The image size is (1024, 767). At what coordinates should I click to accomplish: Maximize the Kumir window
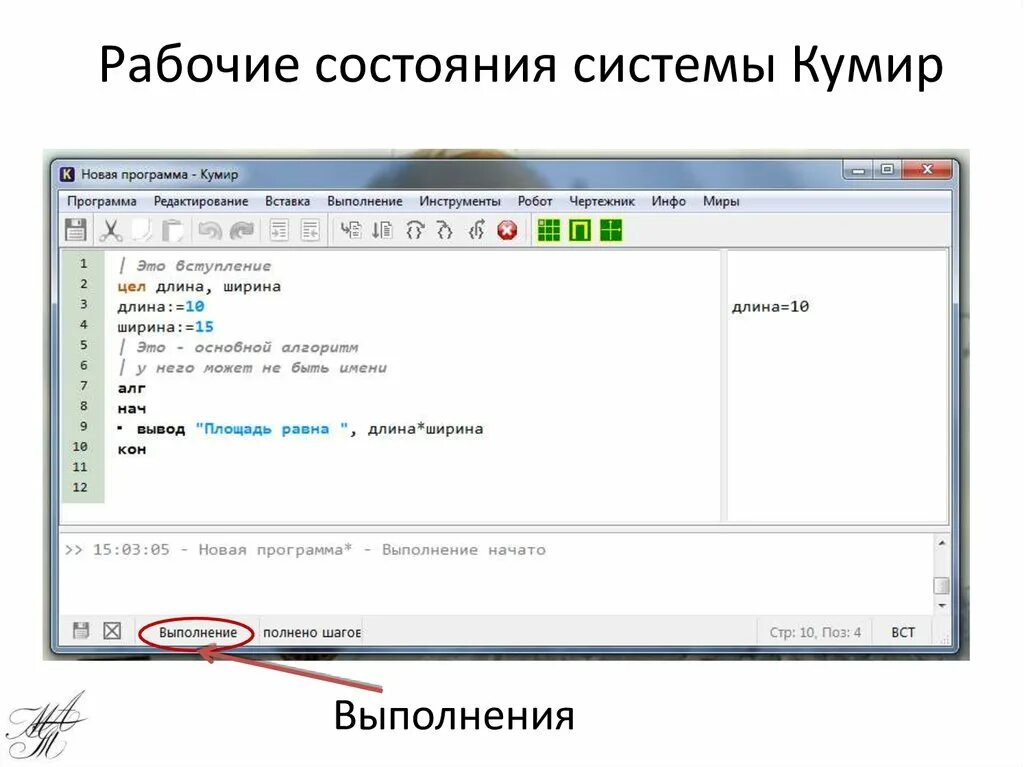pos(887,171)
